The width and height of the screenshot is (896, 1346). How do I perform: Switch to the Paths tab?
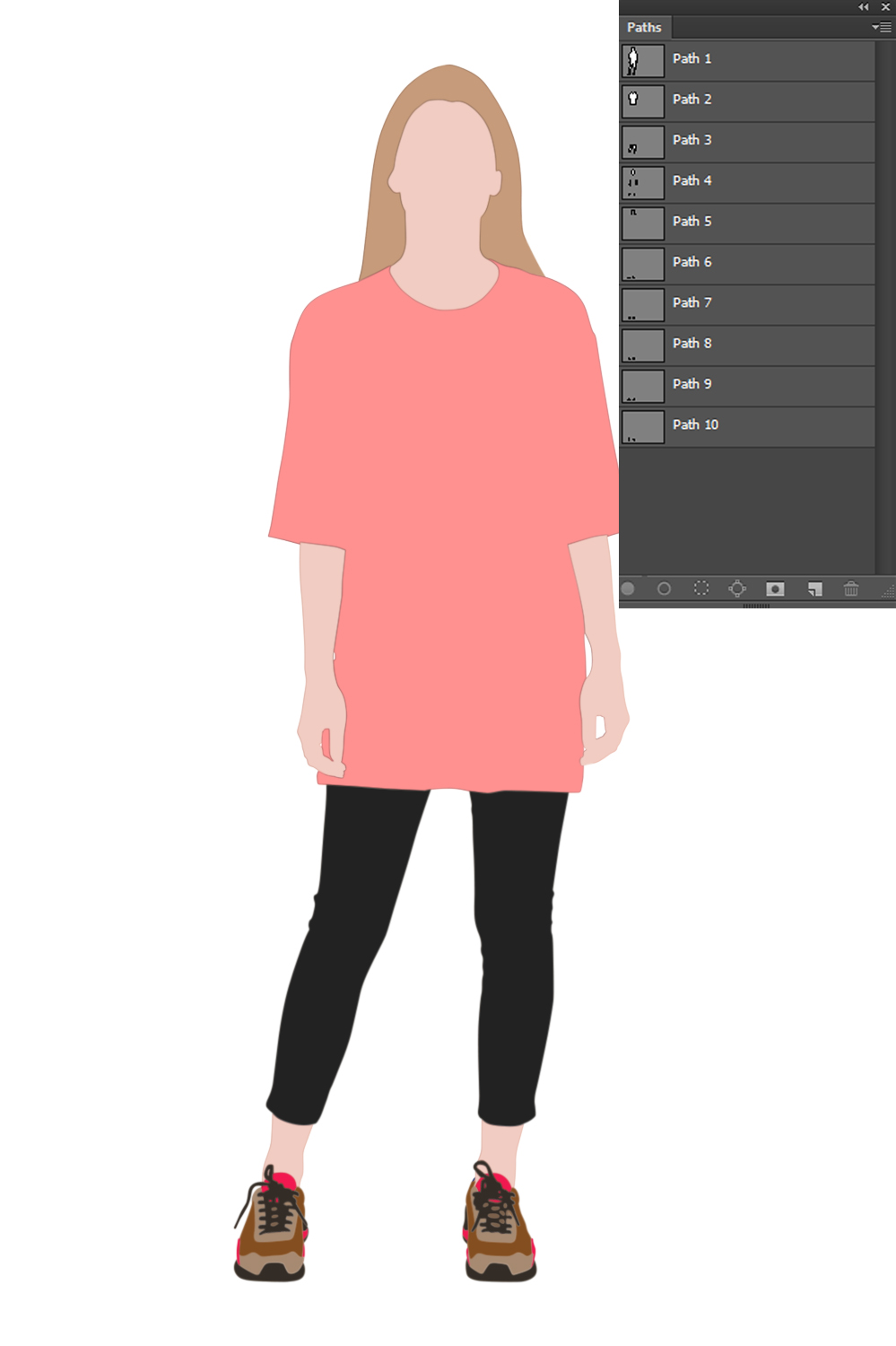pos(644,27)
